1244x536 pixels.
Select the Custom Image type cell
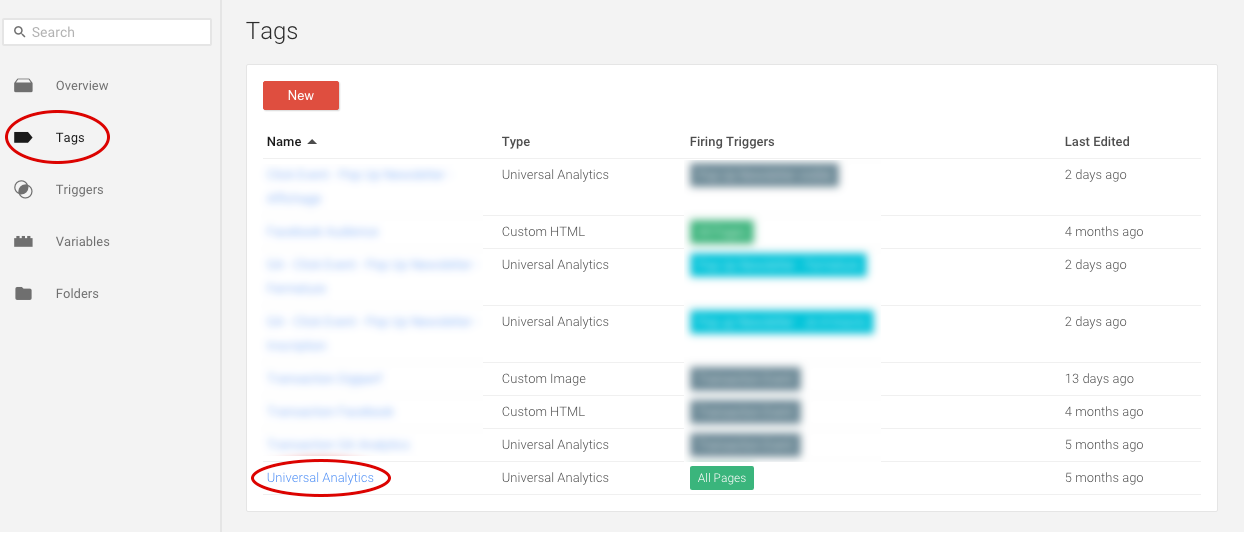pyautogui.click(x=544, y=379)
